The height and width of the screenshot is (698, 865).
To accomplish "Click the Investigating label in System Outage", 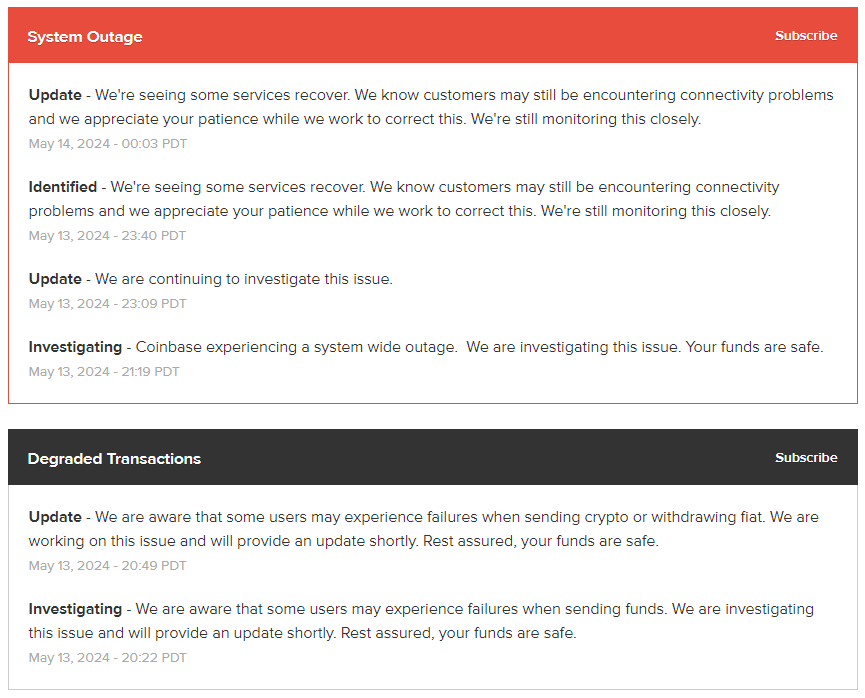I will pos(75,347).
